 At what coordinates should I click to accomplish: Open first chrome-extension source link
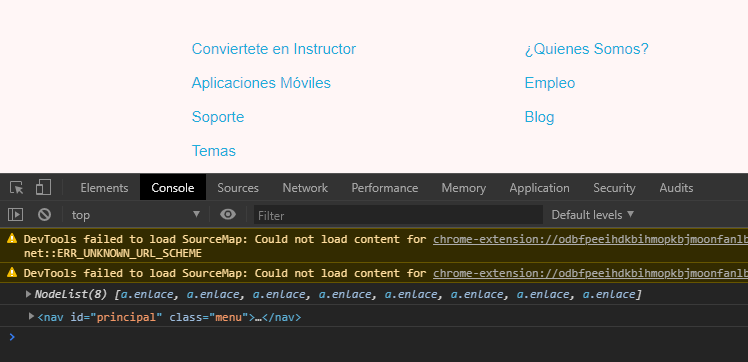590,239
